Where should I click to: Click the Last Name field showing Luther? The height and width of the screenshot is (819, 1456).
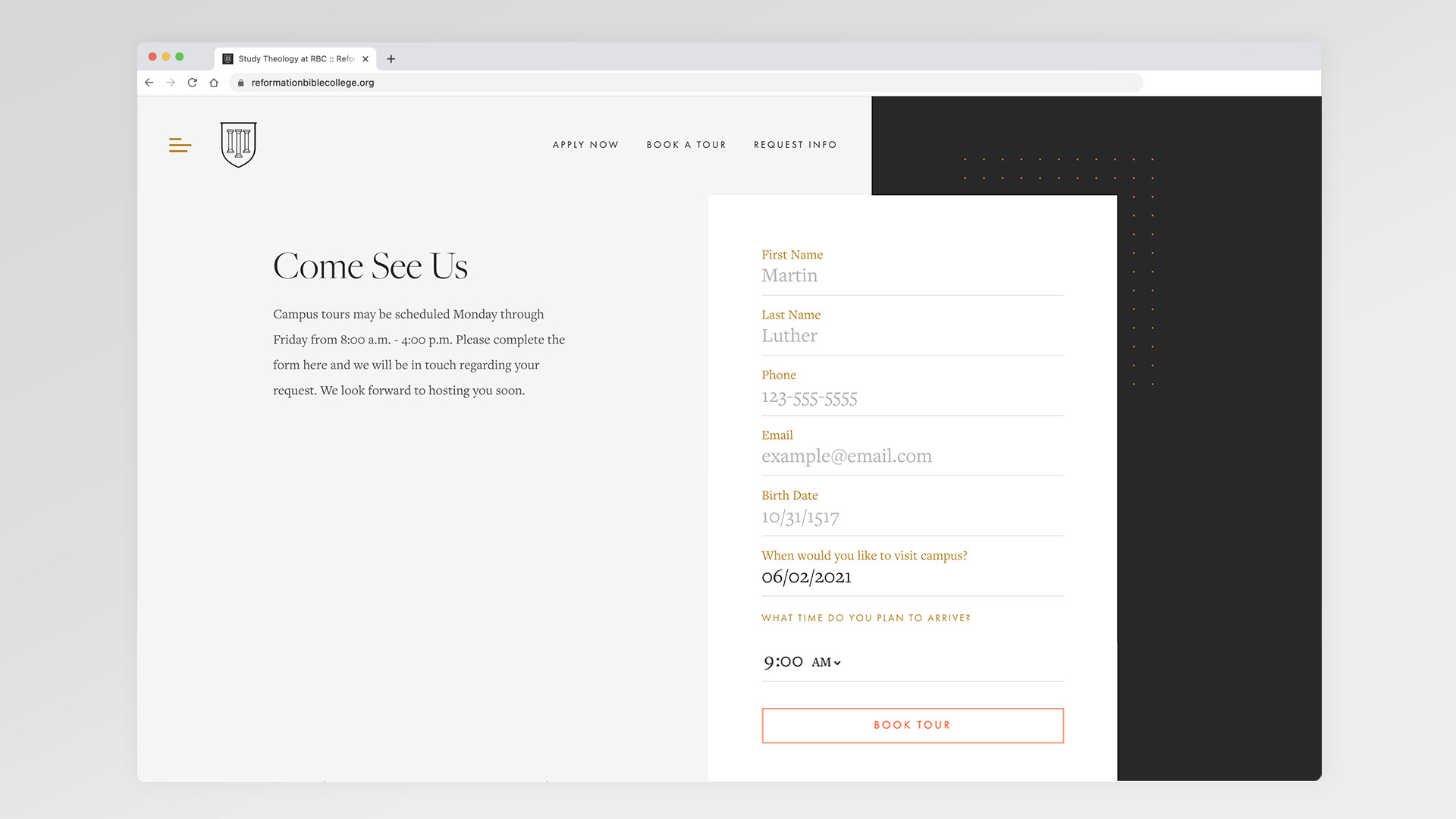912,336
